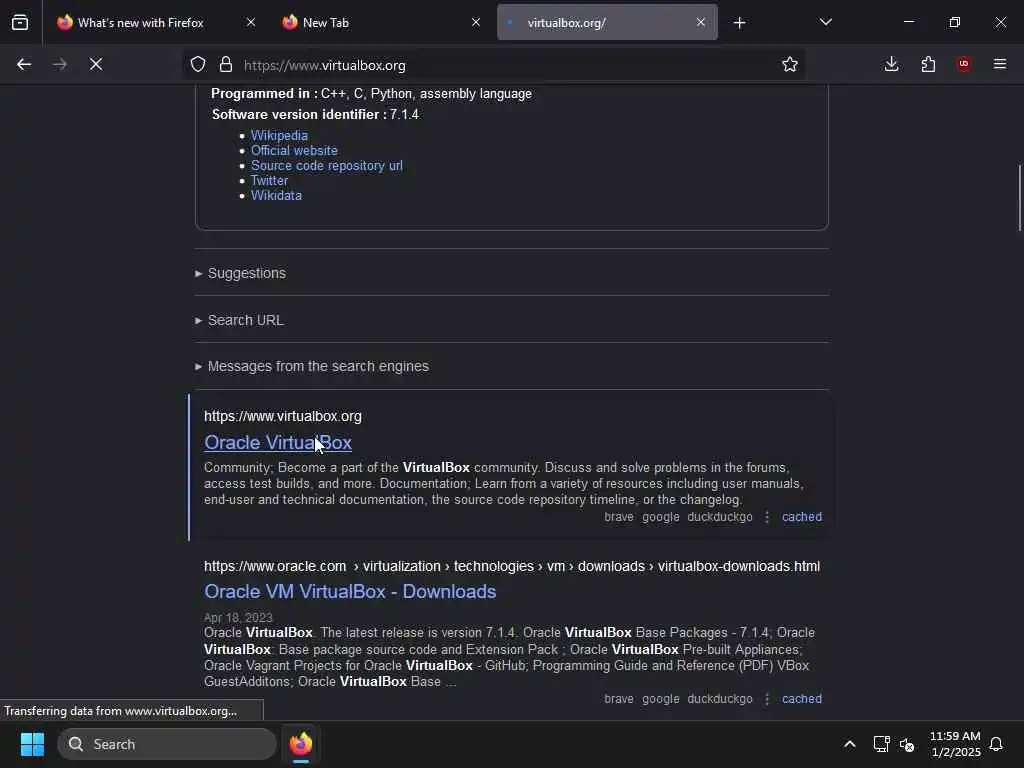
Task: Close the virtualbox.org tab
Action: pyautogui.click(x=701, y=22)
